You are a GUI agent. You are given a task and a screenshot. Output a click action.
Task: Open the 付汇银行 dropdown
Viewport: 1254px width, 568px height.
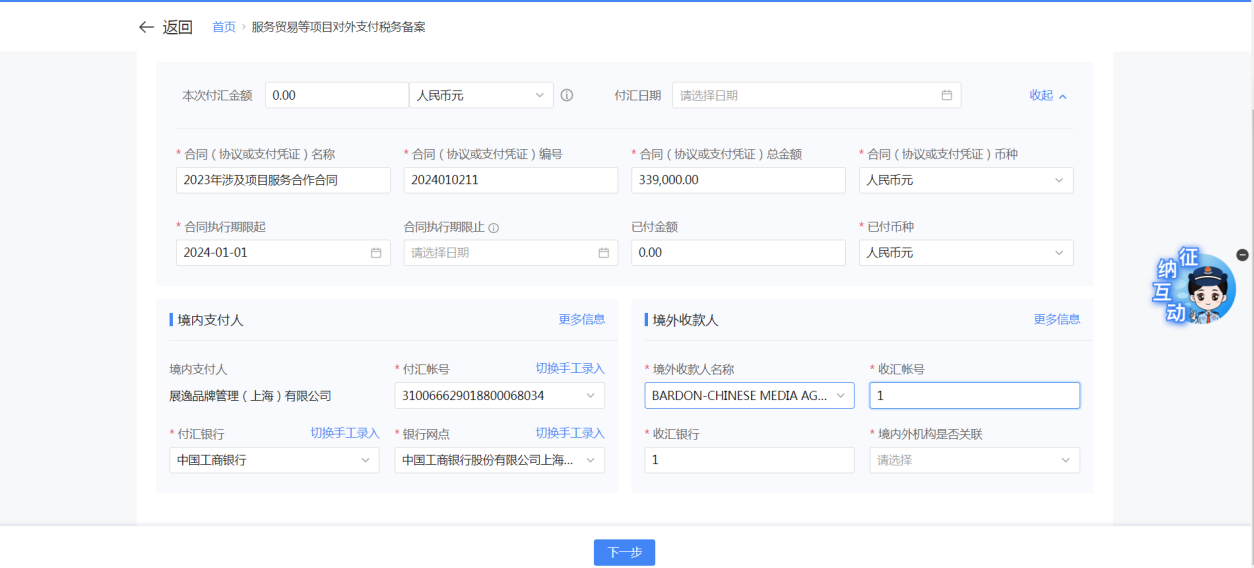click(x=274, y=460)
